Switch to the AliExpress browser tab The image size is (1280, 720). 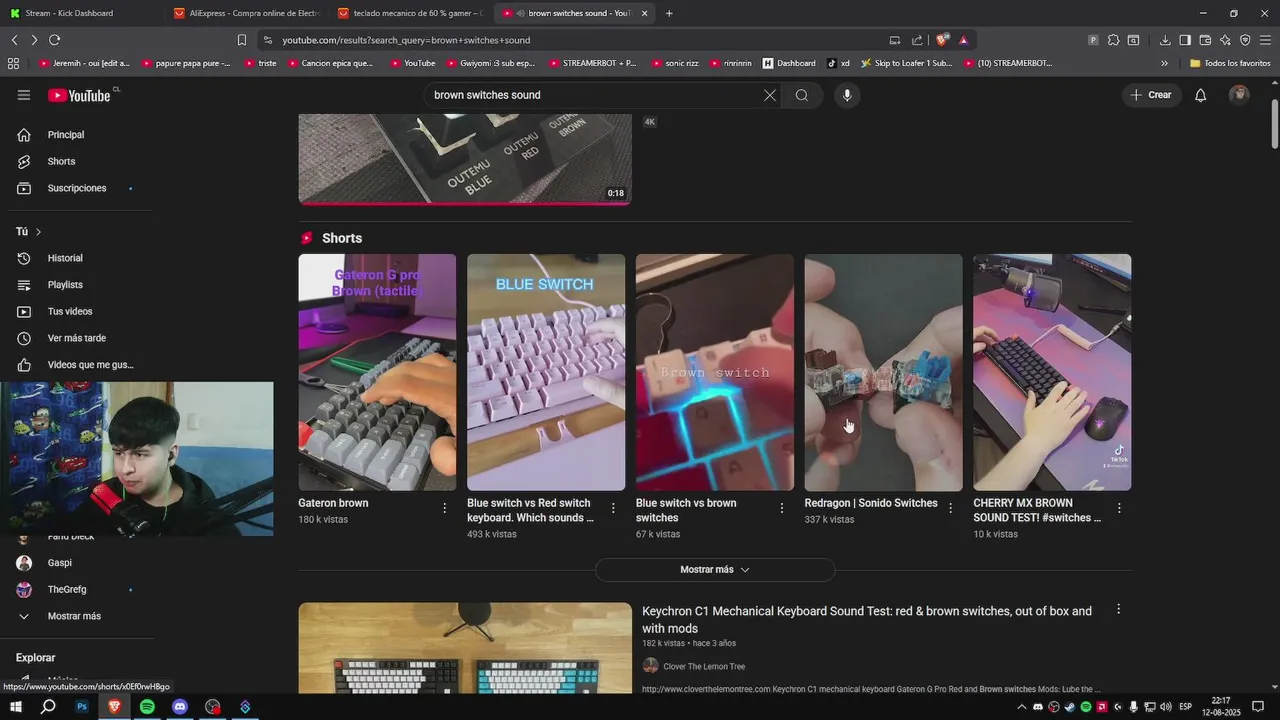[246, 13]
